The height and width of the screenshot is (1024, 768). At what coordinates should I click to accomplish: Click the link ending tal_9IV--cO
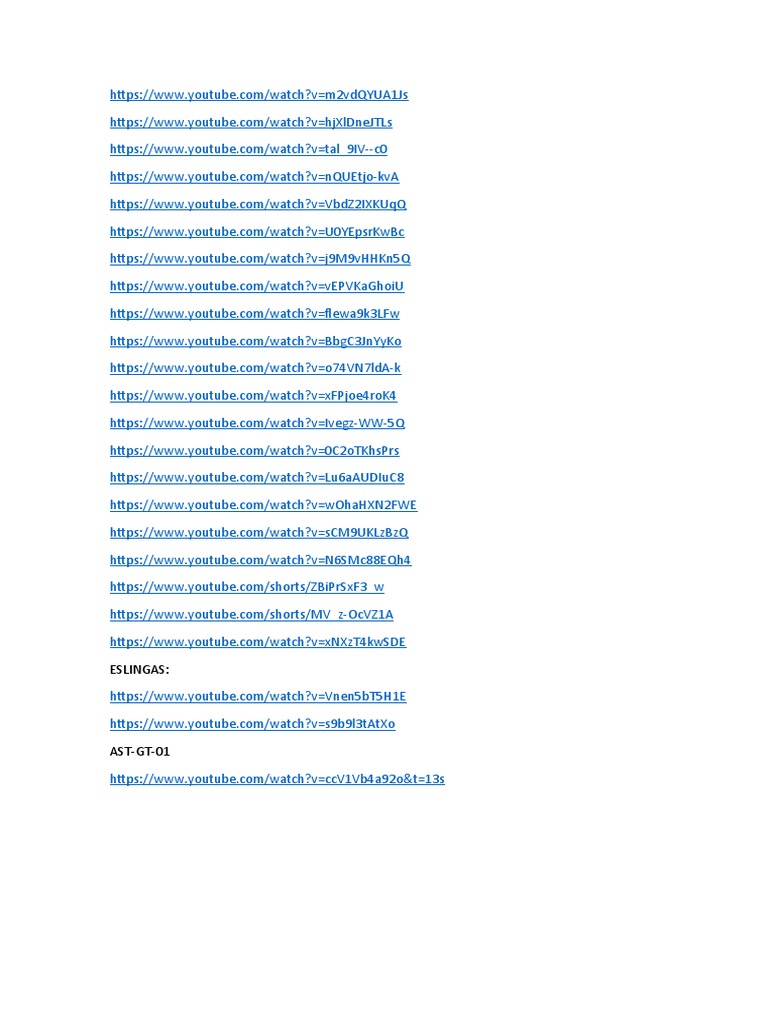[249, 149]
